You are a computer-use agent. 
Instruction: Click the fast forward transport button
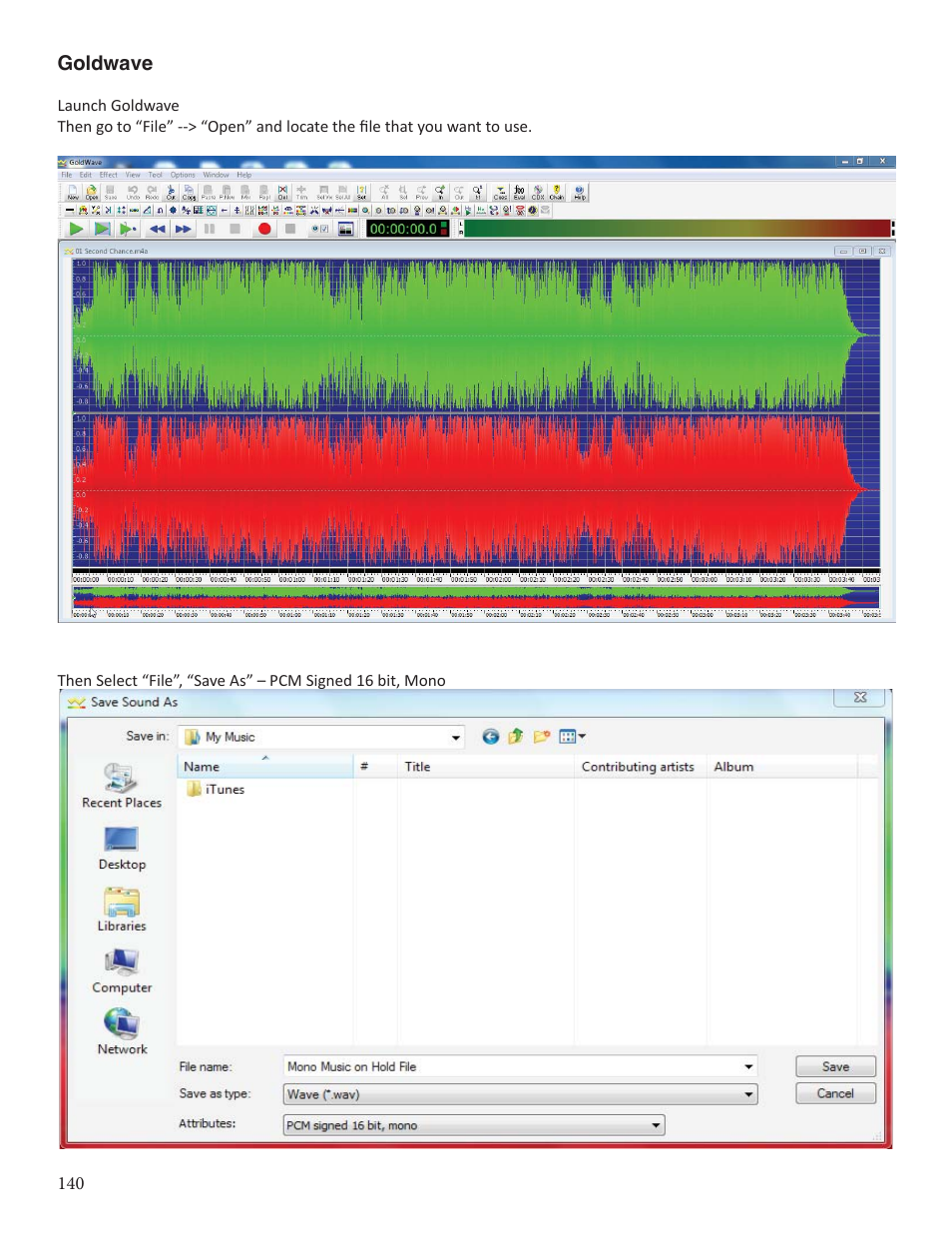pyautogui.click(x=184, y=229)
